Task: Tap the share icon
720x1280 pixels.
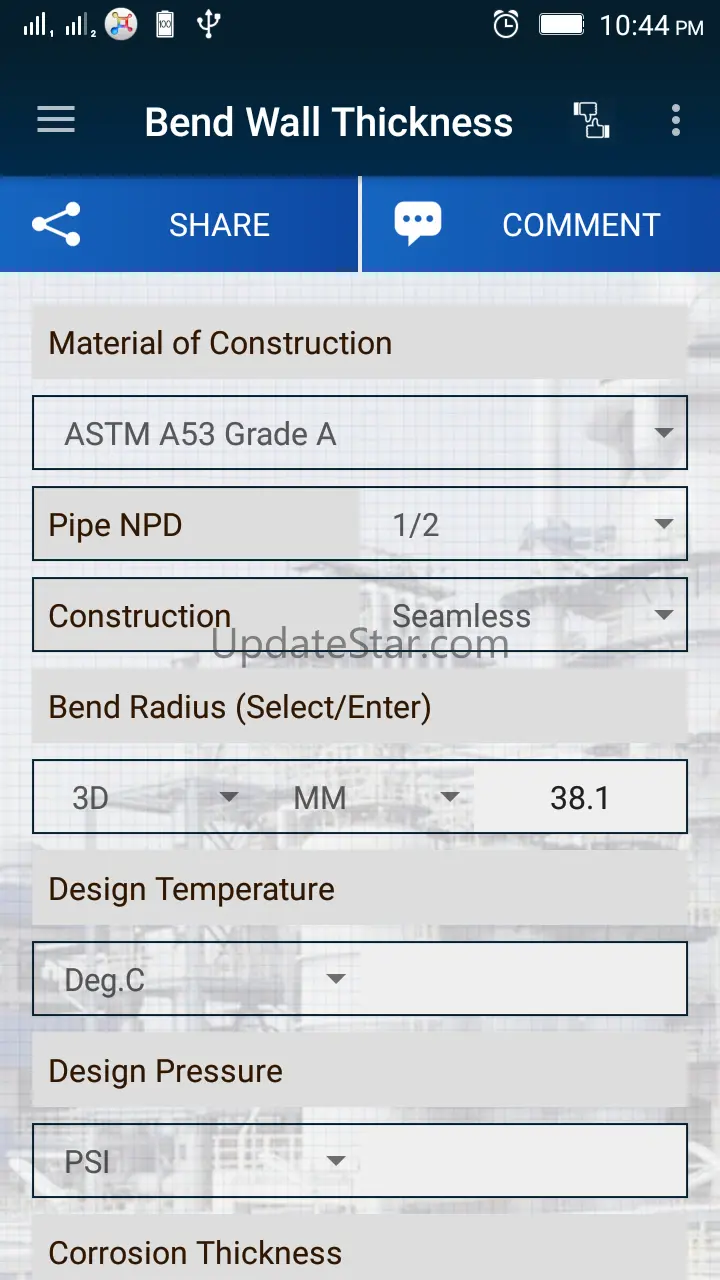Action: click(56, 225)
